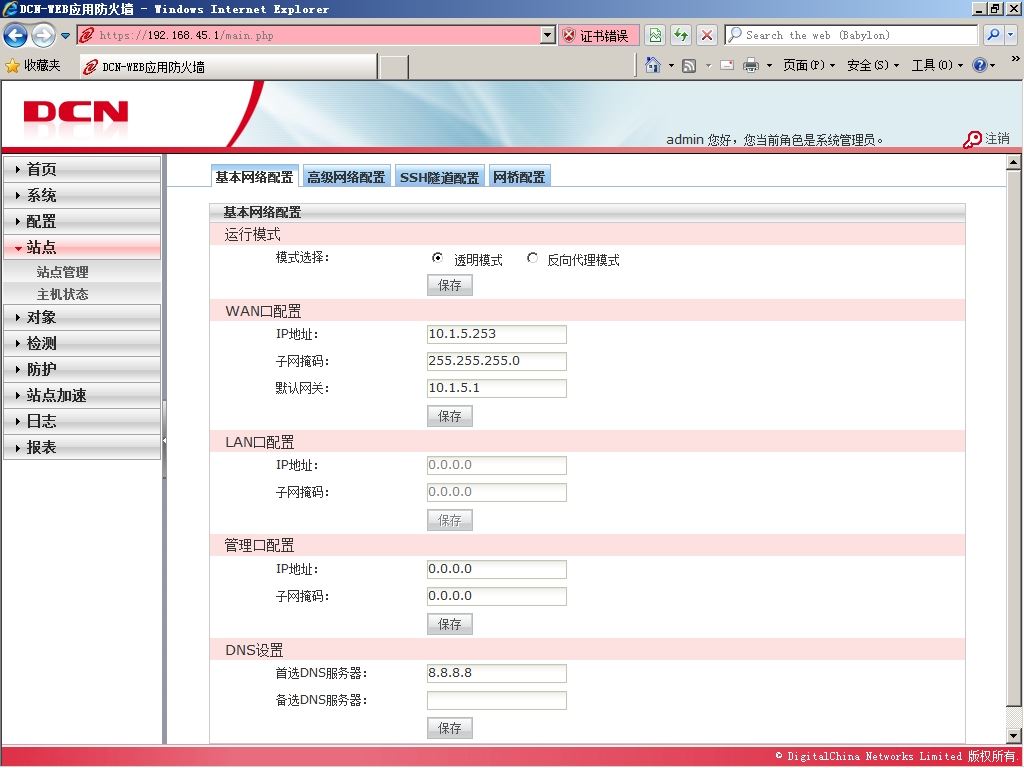Expand the 检测 sidebar section

click(82, 344)
